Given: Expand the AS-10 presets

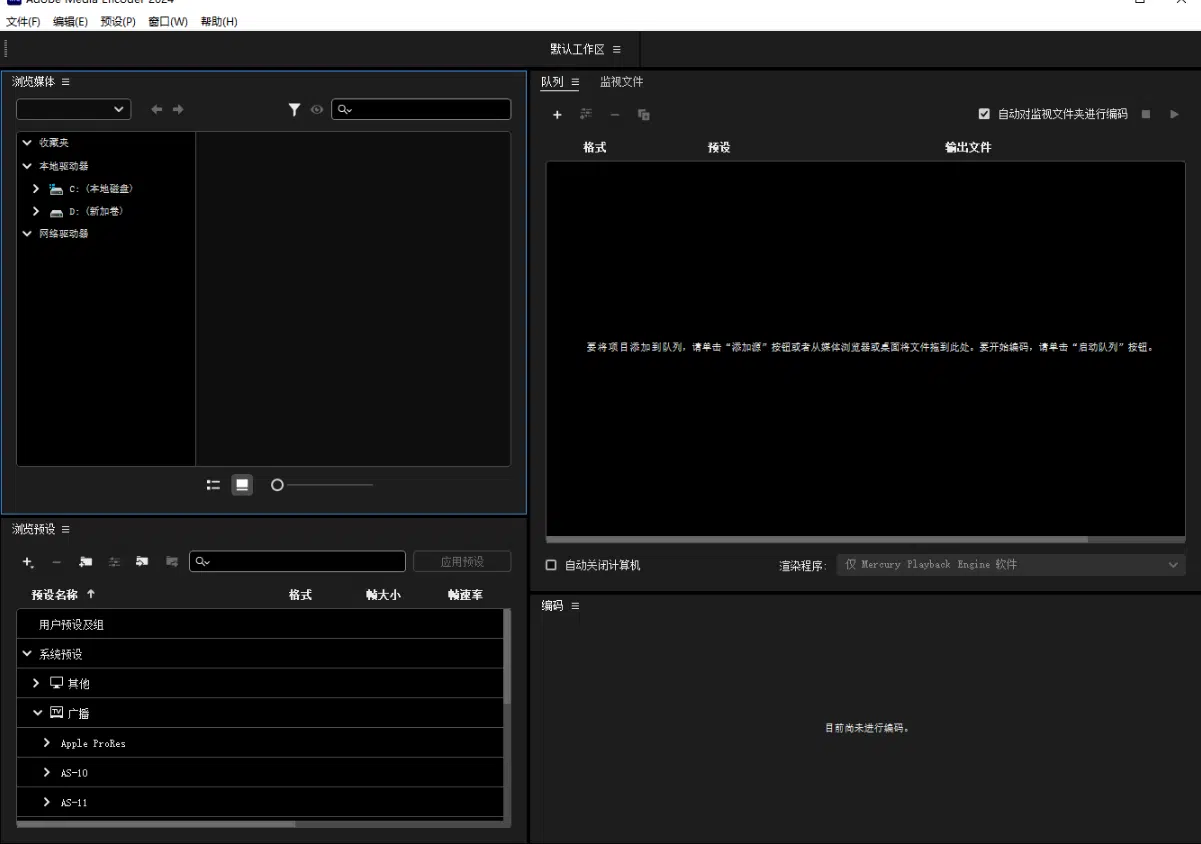Looking at the screenshot, I should point(47,773).
